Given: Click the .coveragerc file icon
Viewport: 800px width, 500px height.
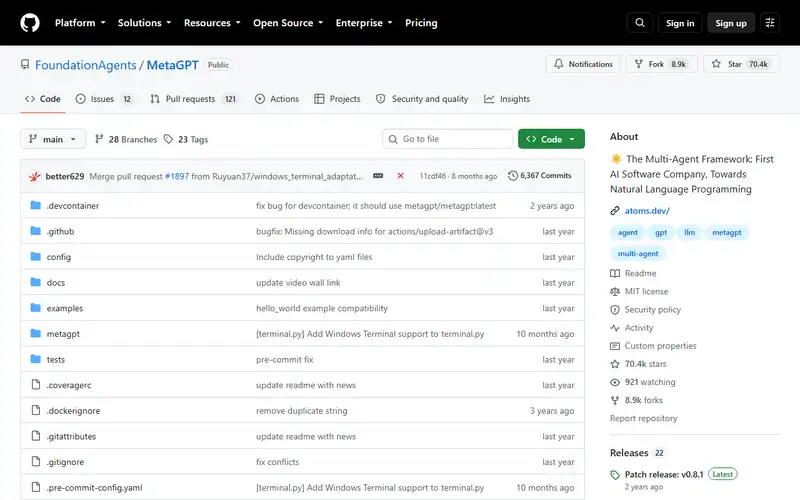Looking at the screenshot, I should pos(35,384).
